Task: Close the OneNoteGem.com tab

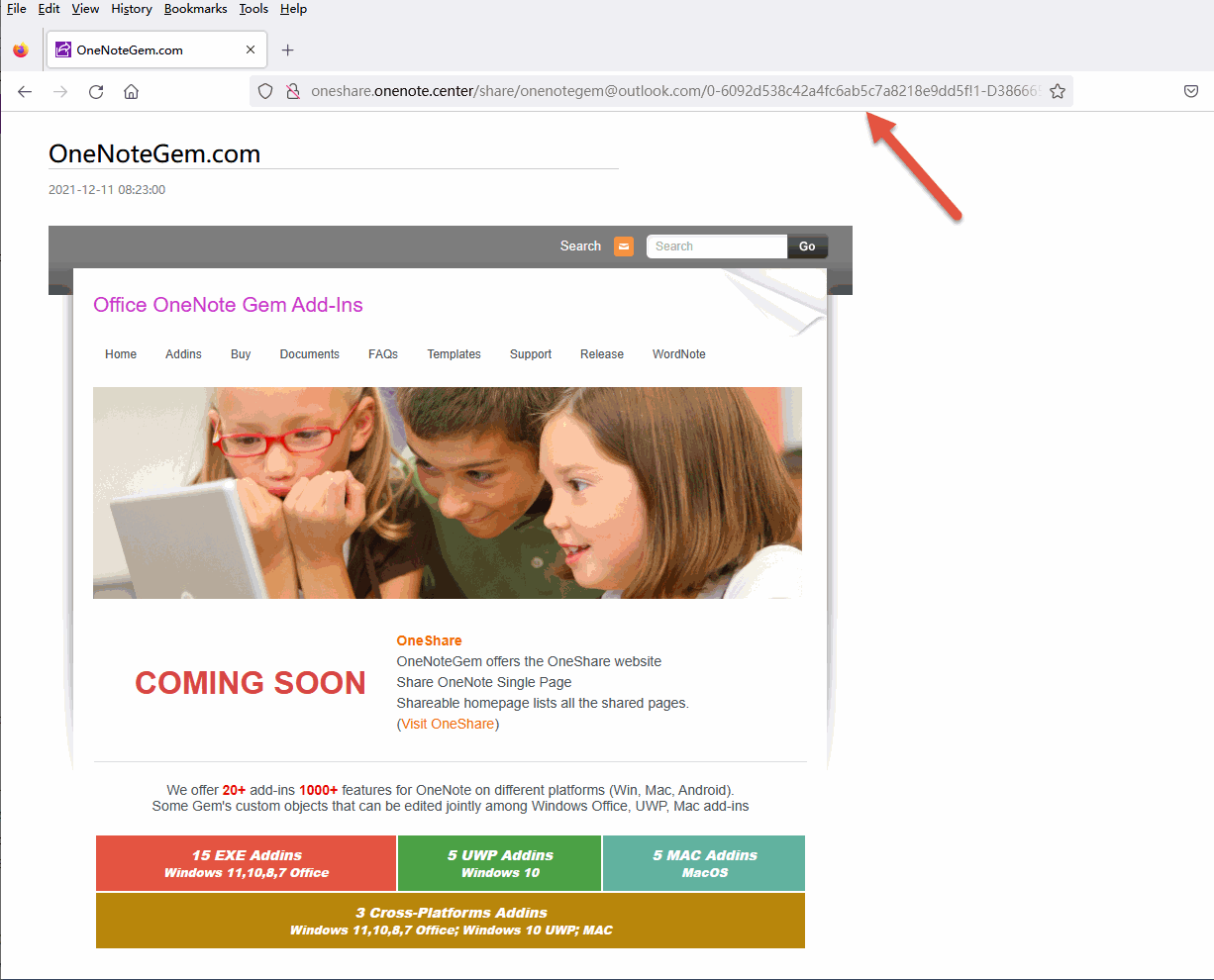Action: coord(251,49)
